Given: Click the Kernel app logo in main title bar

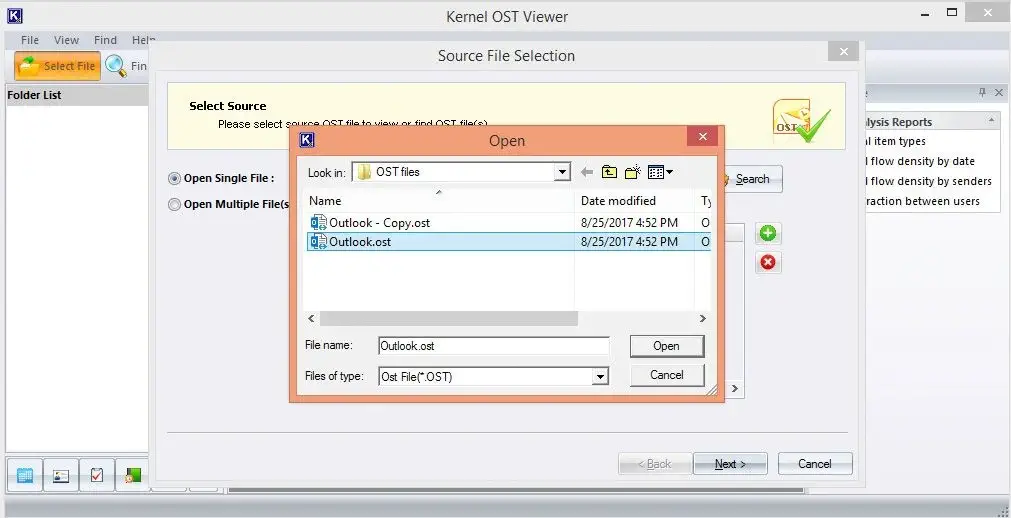Looking at the screenshot, I should click(x=15, y=15).
